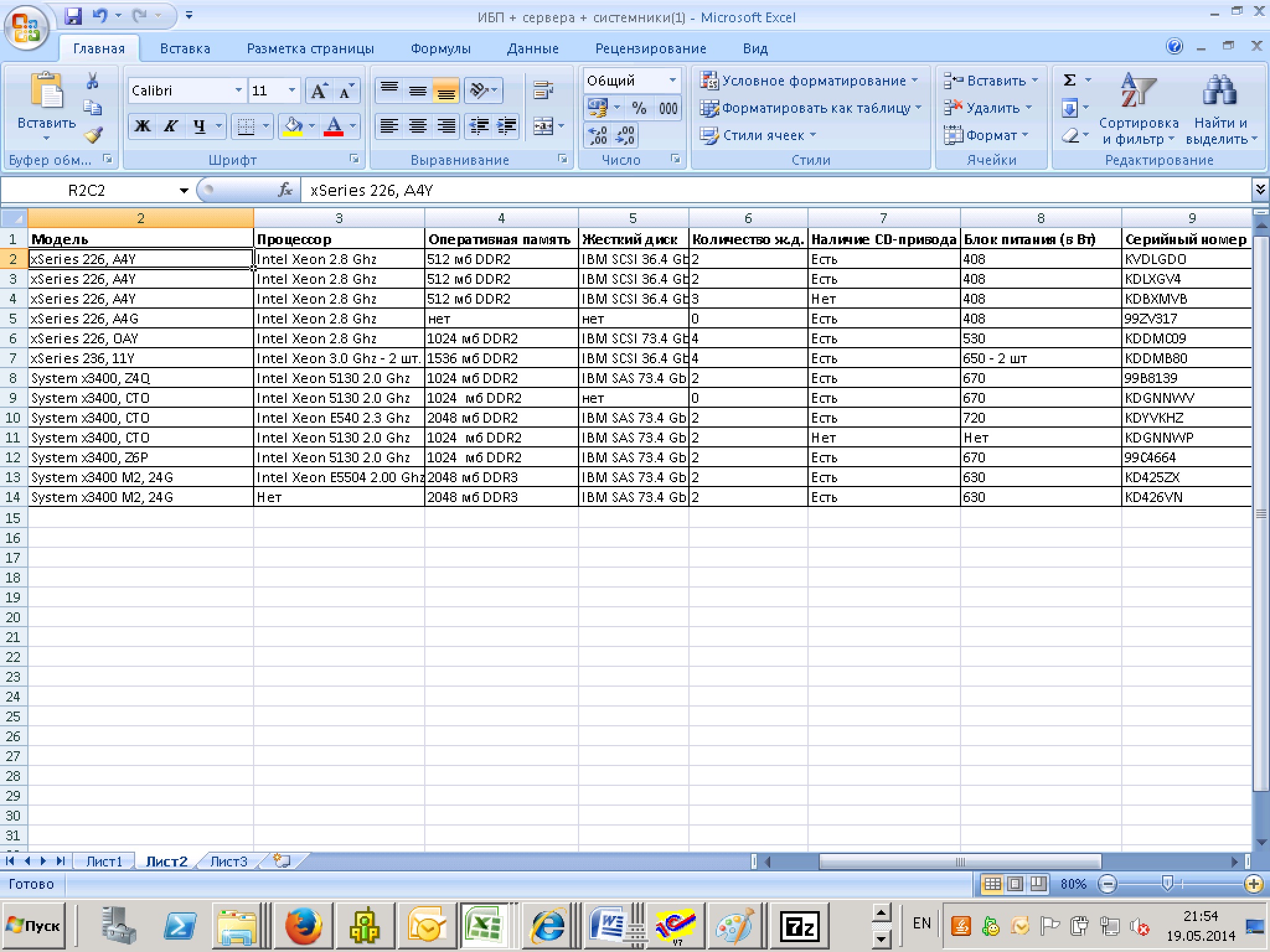Image resolution: width=1270 pixels, height=952 pixels.
Task: Click AutoSum sigma icon
Action: (1070, 81)
